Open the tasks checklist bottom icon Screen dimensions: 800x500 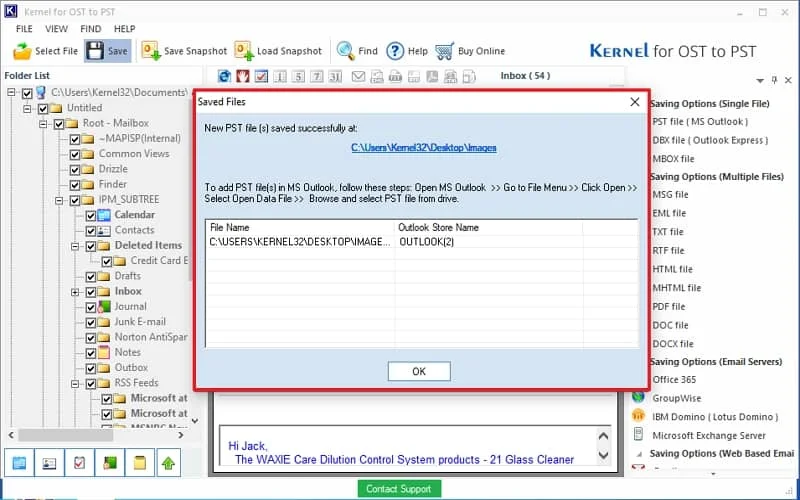pos(79,463)
